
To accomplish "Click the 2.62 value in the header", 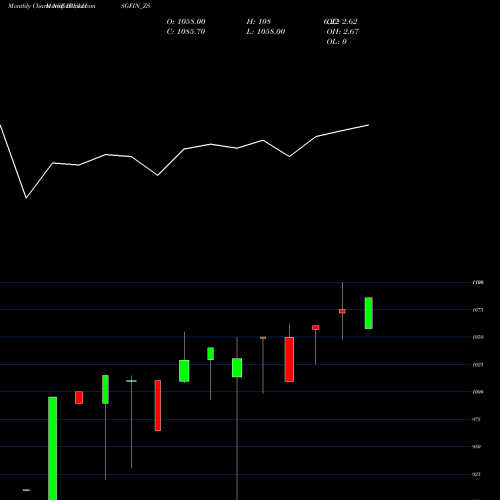I will tap(350, 22).
